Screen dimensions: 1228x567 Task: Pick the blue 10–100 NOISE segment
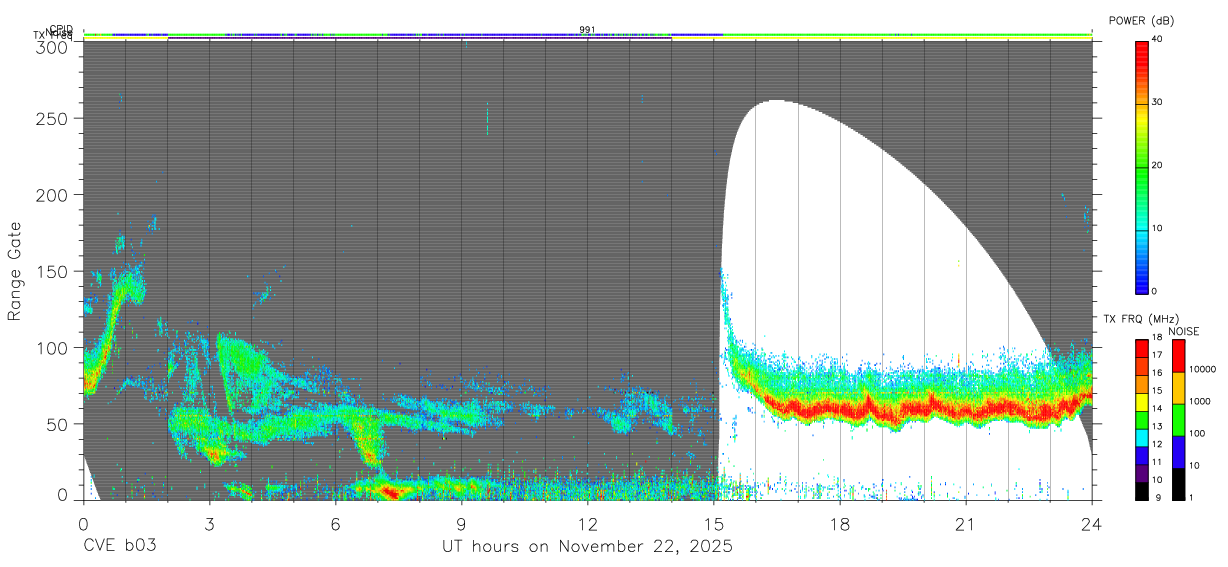coord(1178,452)
